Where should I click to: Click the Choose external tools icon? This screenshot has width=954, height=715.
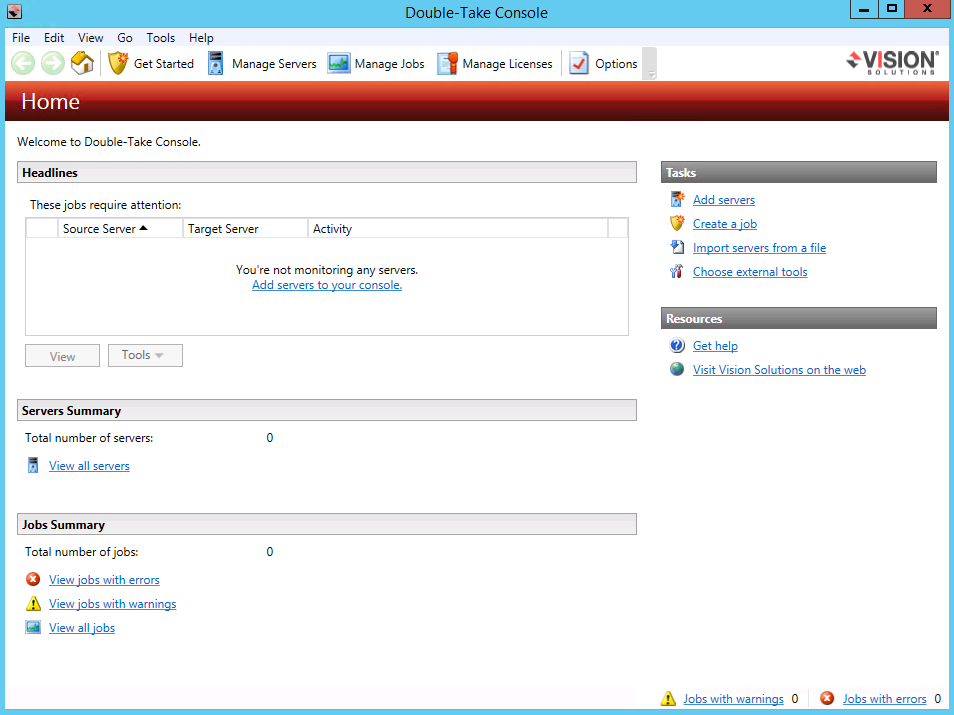click(677, 271)
